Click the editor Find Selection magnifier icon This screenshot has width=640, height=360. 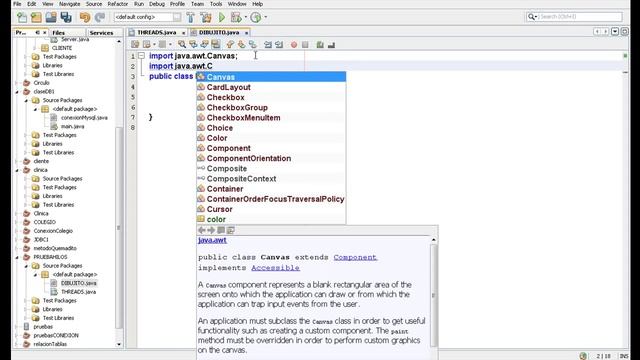[182, 44]
